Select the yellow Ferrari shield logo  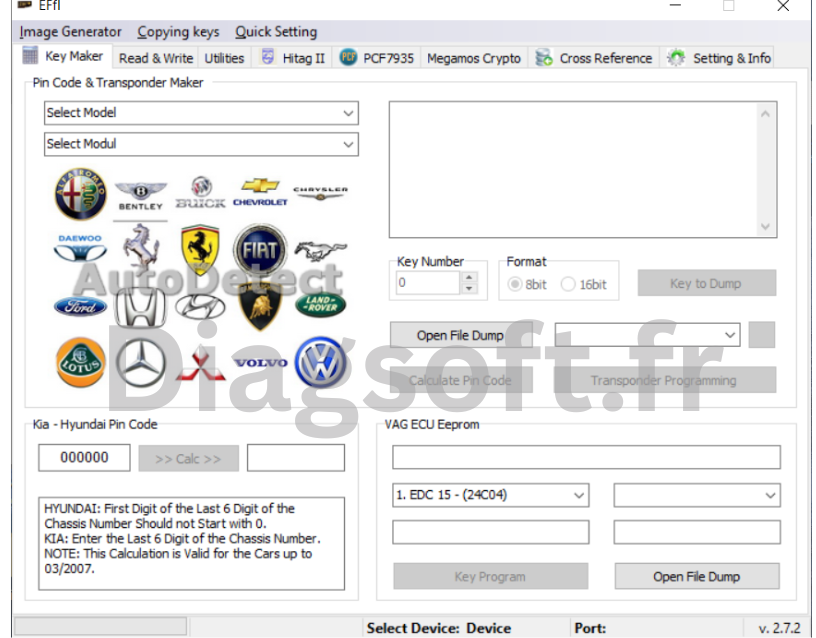(x=200, y=250)
